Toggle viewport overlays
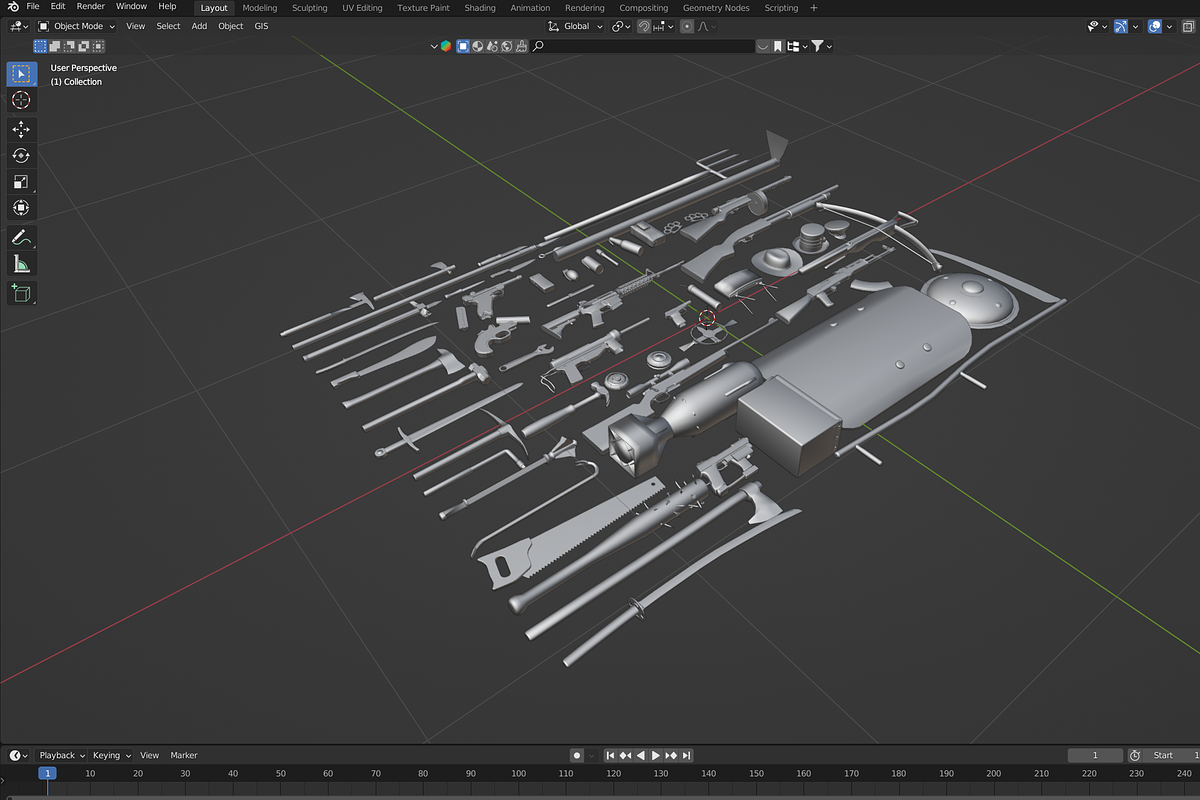Screen dimensions: 1200x800 tap(1155, 26)
